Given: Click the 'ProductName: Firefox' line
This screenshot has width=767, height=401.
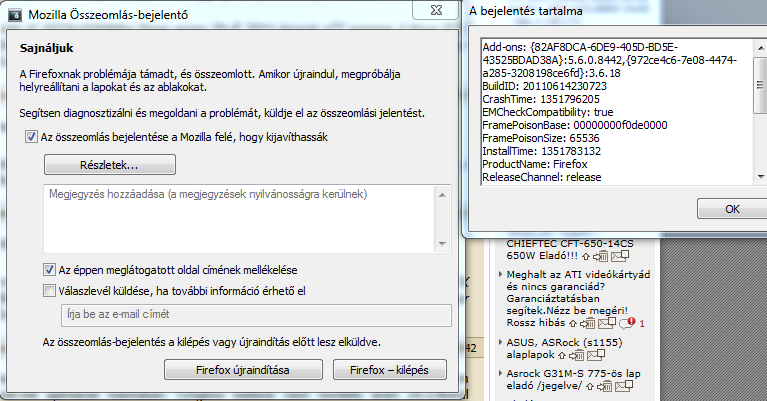Looking at the screenshot, I should click(x=535, y=164).
